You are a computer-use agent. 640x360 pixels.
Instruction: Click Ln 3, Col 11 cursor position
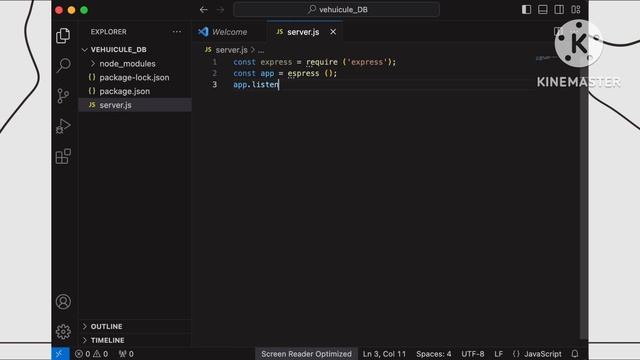coord(384,354)
